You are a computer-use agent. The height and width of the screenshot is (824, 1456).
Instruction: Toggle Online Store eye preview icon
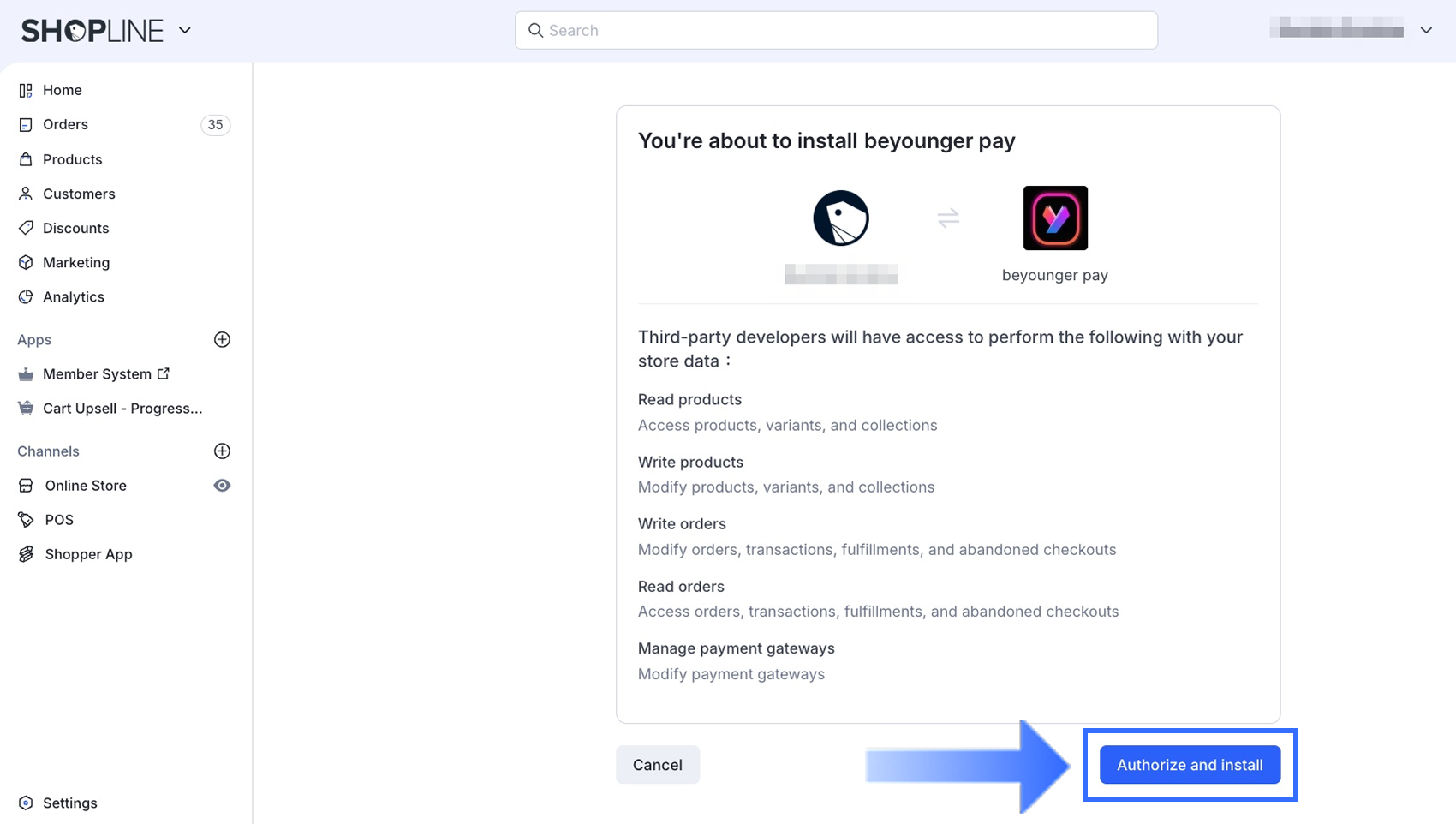[x=222, y=486]
